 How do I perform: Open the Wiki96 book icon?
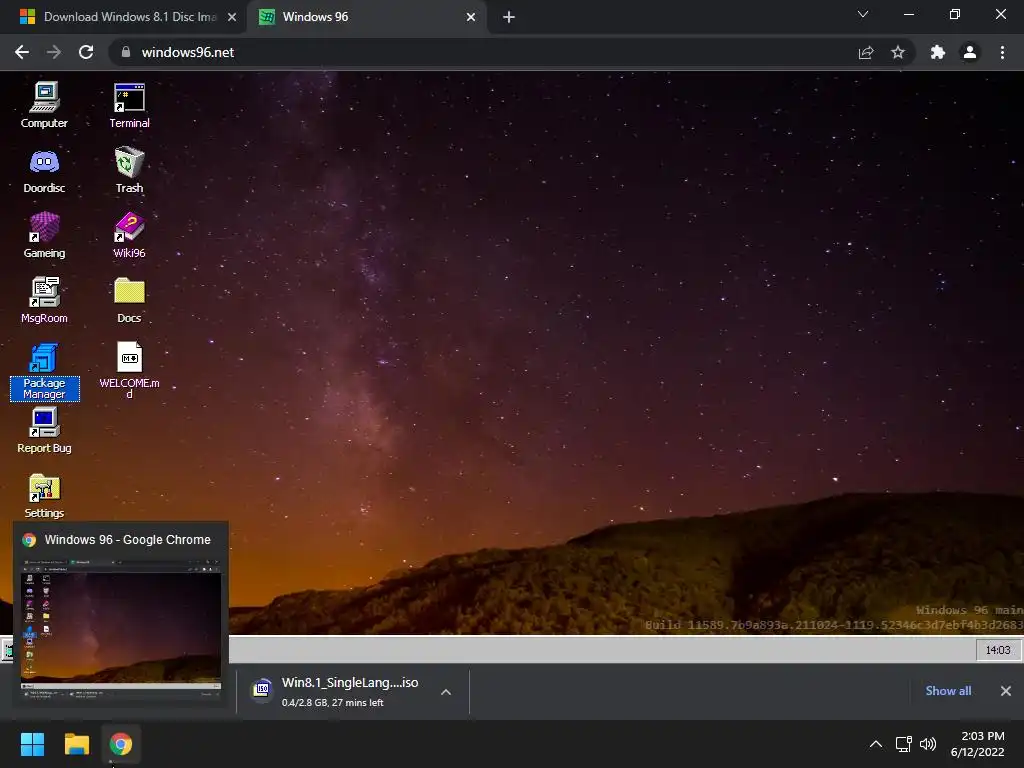coord(129,235)
